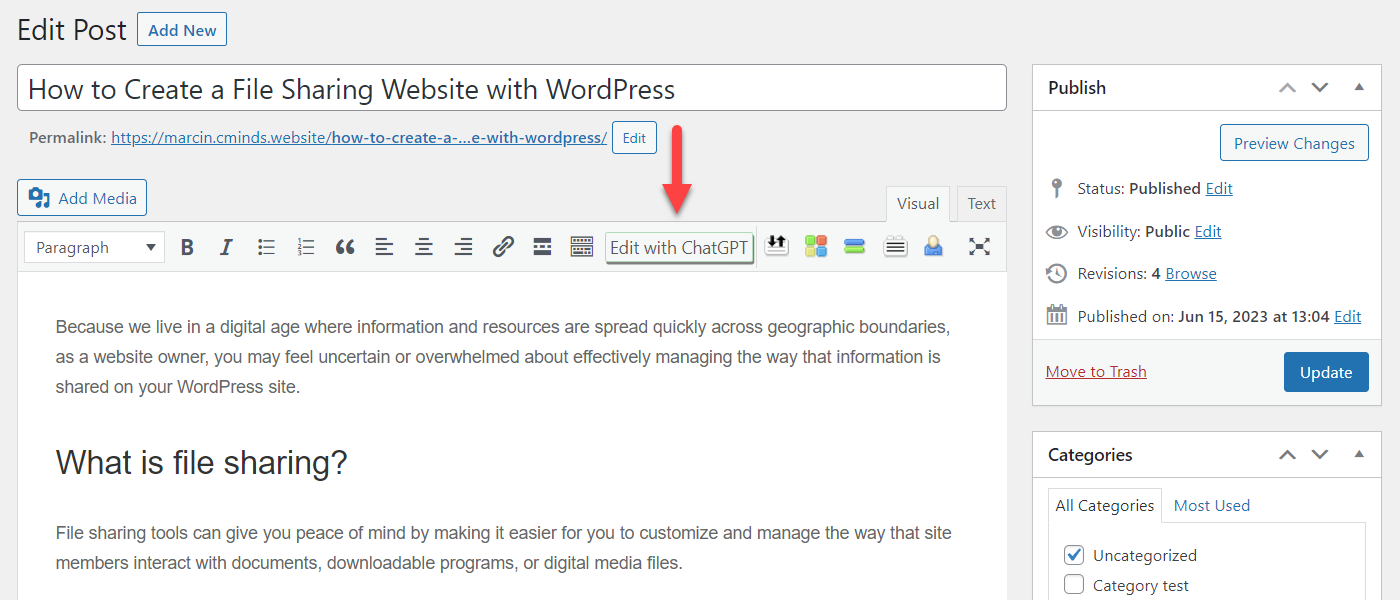The width and height of the screenshot is (1400, 600).
Task: Click the 'What is file sharing?' heading
Action: pyautogui.click(x=201, y=462)
